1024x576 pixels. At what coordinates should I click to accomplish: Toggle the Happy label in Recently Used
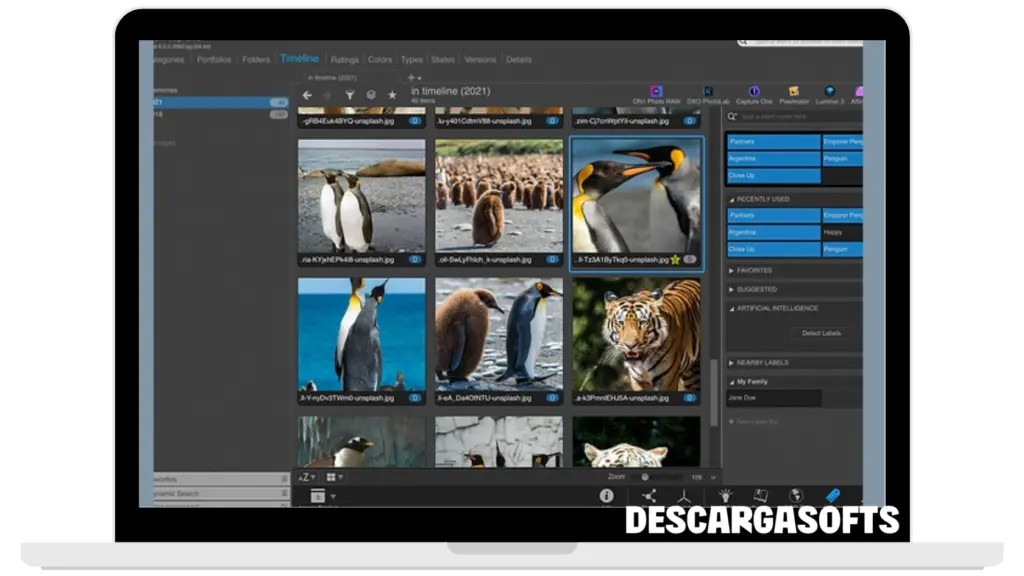(841, 232)
